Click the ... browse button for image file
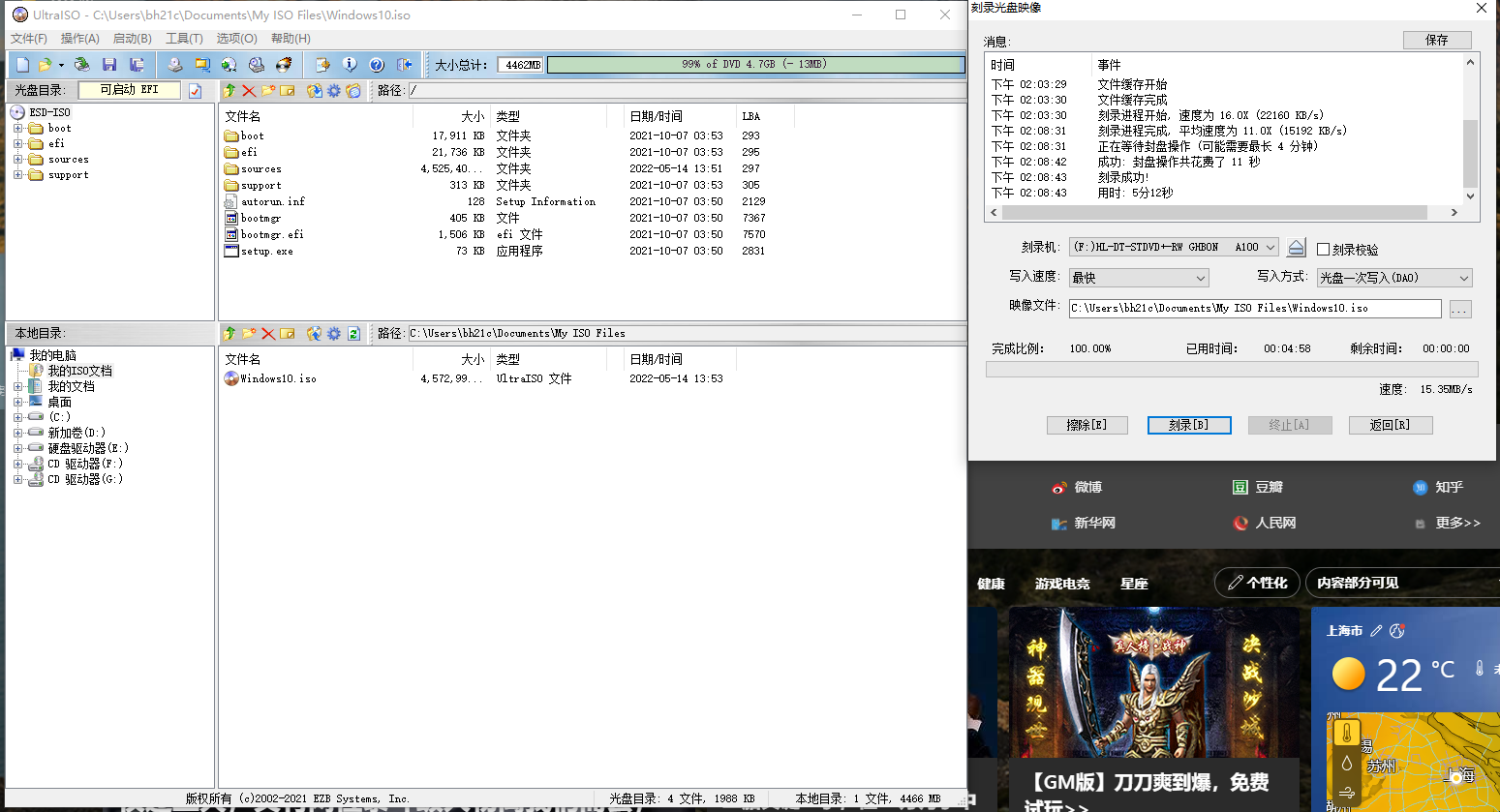Image resolution: width=1500 pixels, height=812 pixels. (x=1460, y=309)
